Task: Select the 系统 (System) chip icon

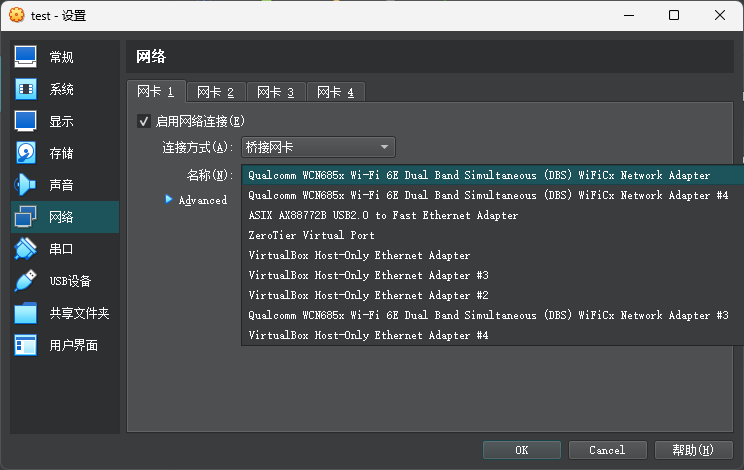Action: point(26,89)
